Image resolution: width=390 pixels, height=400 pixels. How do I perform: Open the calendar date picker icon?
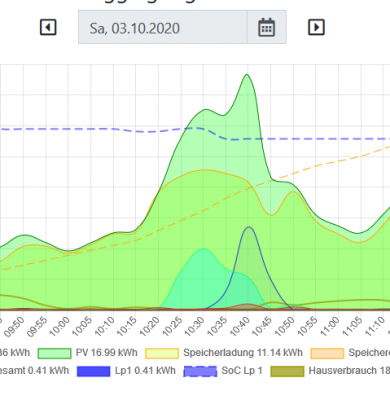click(267, 27)
